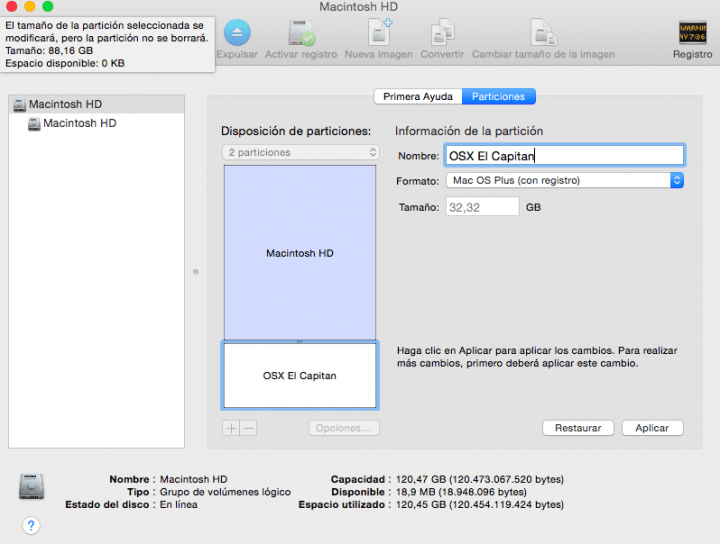Viewport: 720px width, 544px height.
Task: Click the Restaurar button
Action: [578, 428]
